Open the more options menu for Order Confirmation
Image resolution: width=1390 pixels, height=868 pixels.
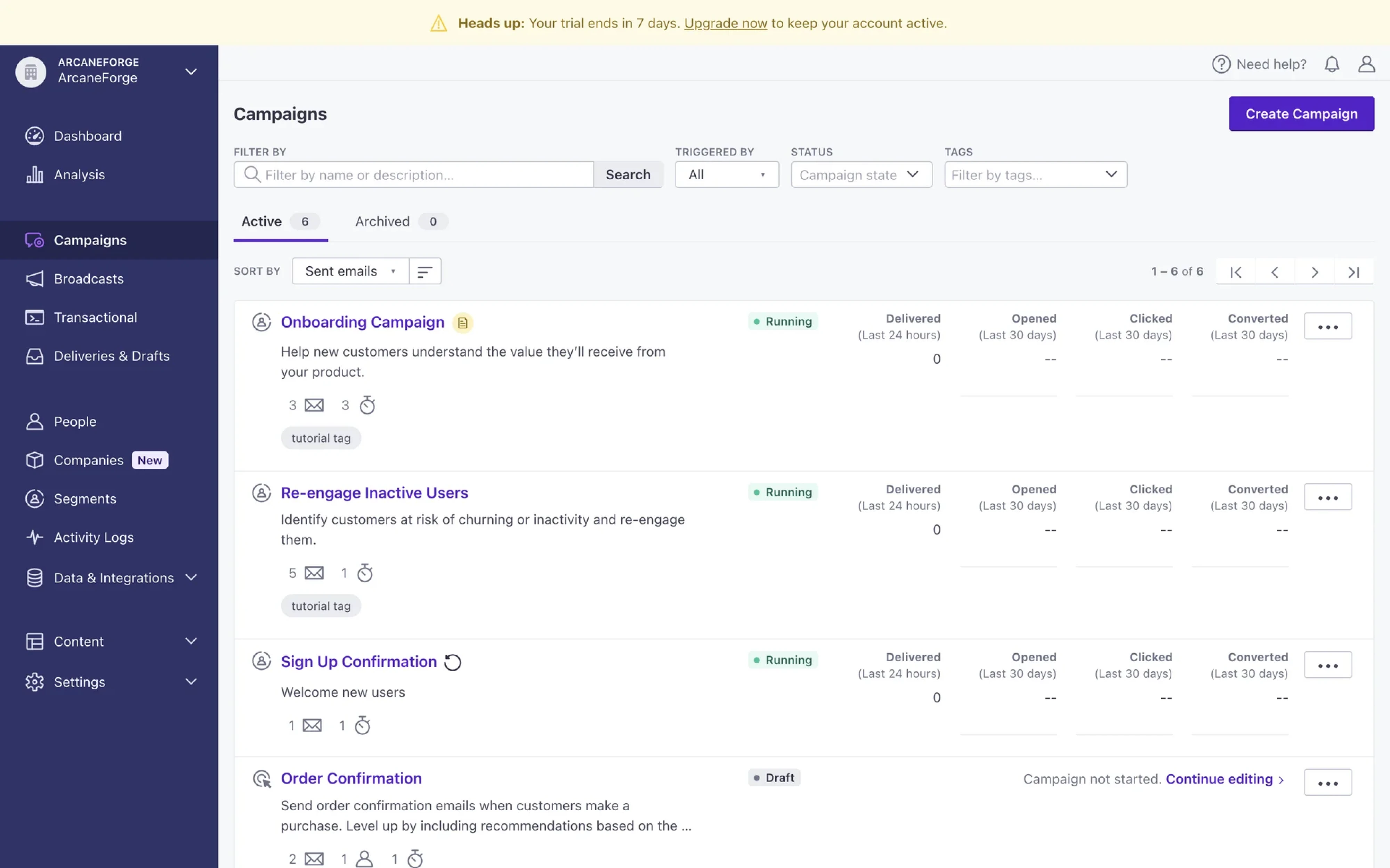1327,783
